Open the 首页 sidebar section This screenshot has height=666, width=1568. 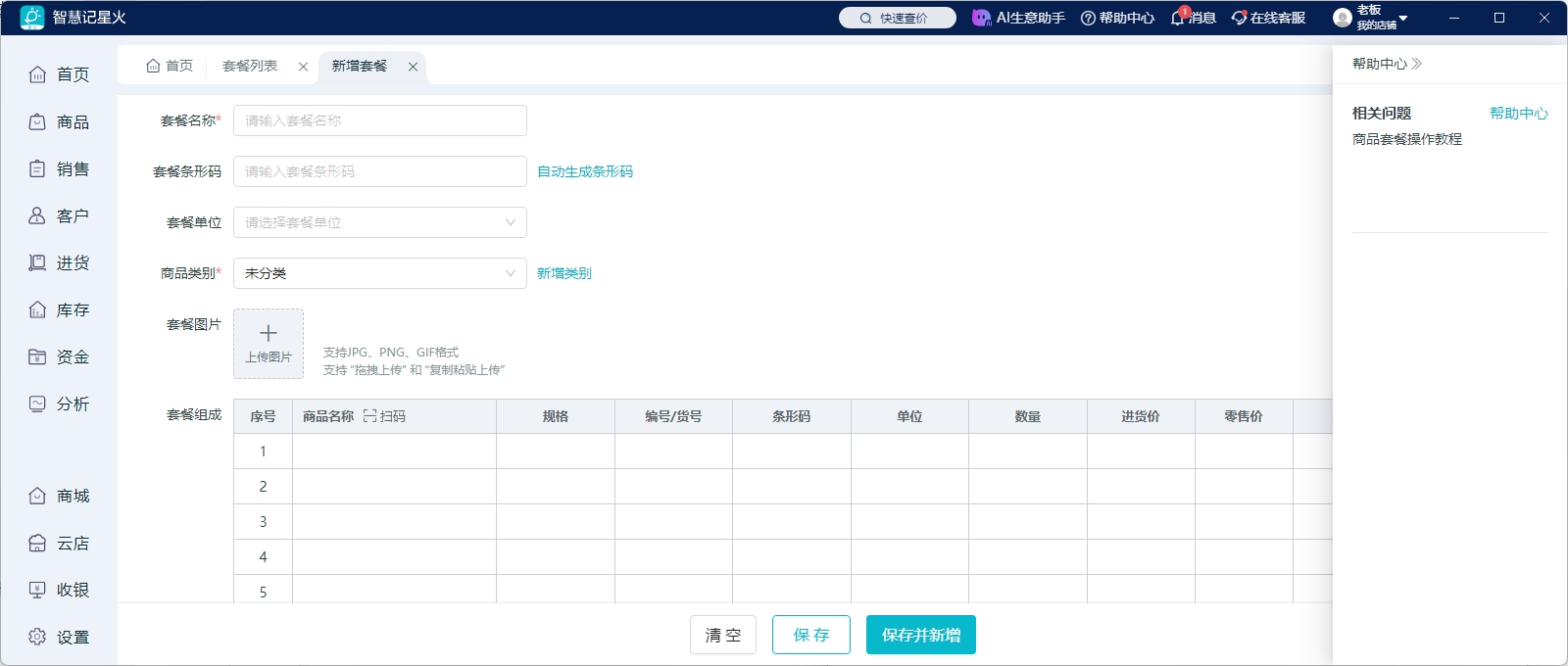[59, 74]
